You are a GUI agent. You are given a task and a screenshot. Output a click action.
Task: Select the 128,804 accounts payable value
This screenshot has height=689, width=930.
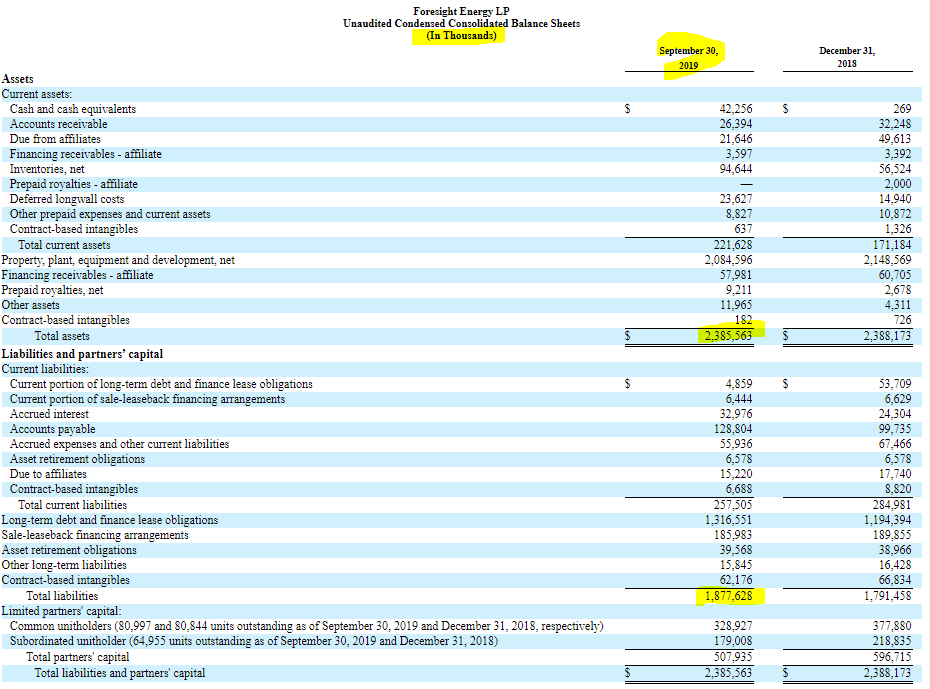pyautogui.click(x=732, y=429)
